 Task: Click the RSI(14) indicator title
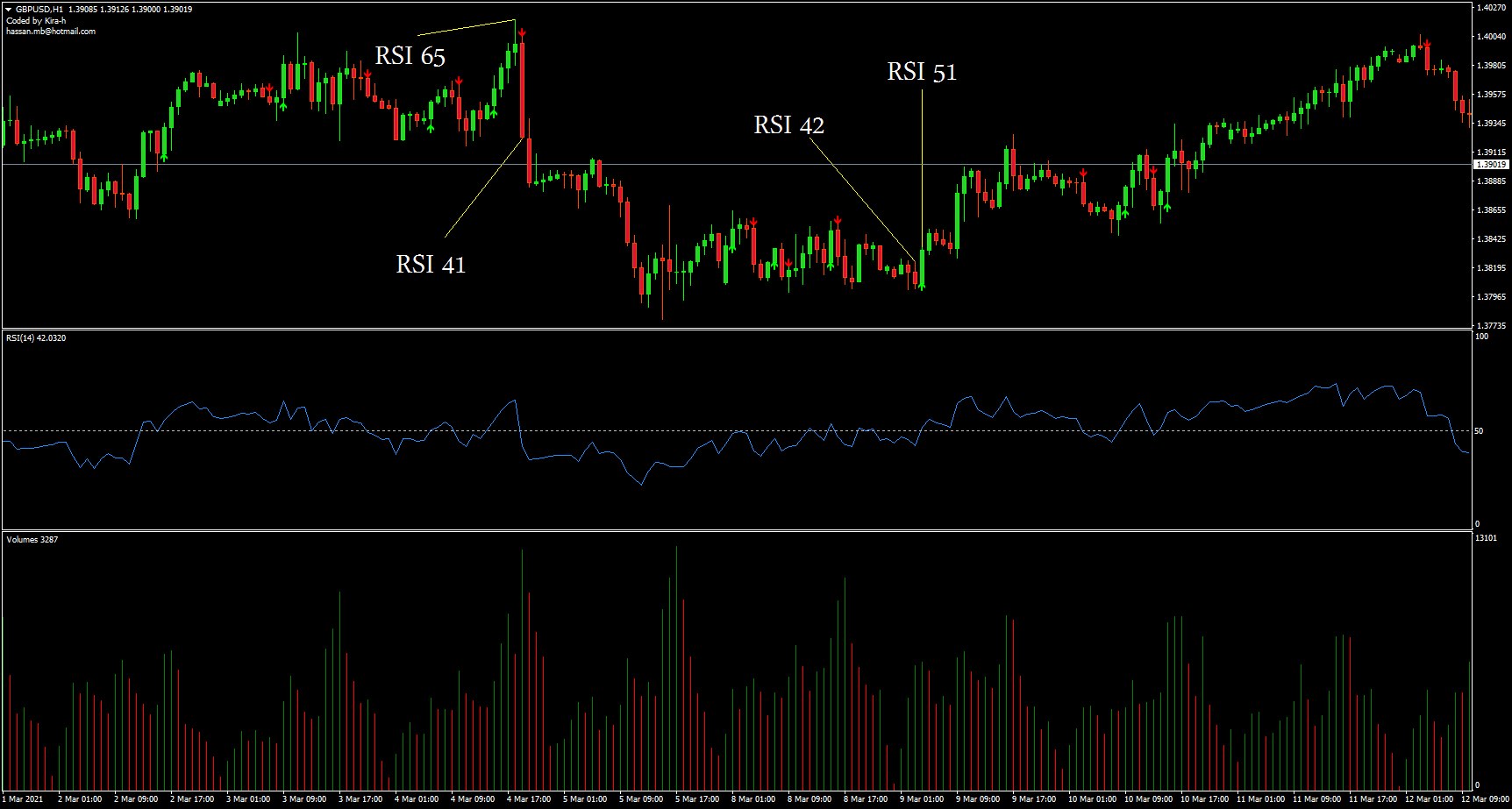coord(36,337)
